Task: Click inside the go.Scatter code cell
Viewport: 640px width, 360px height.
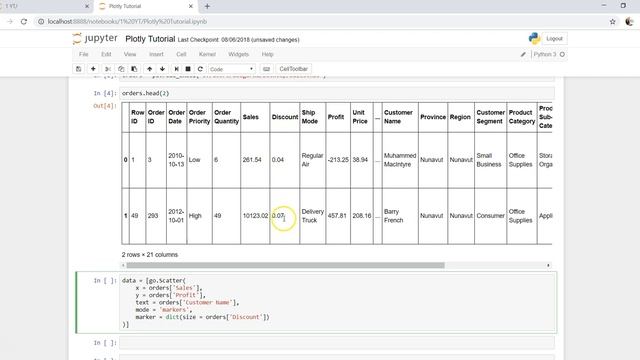Action: tap(338, 302)
